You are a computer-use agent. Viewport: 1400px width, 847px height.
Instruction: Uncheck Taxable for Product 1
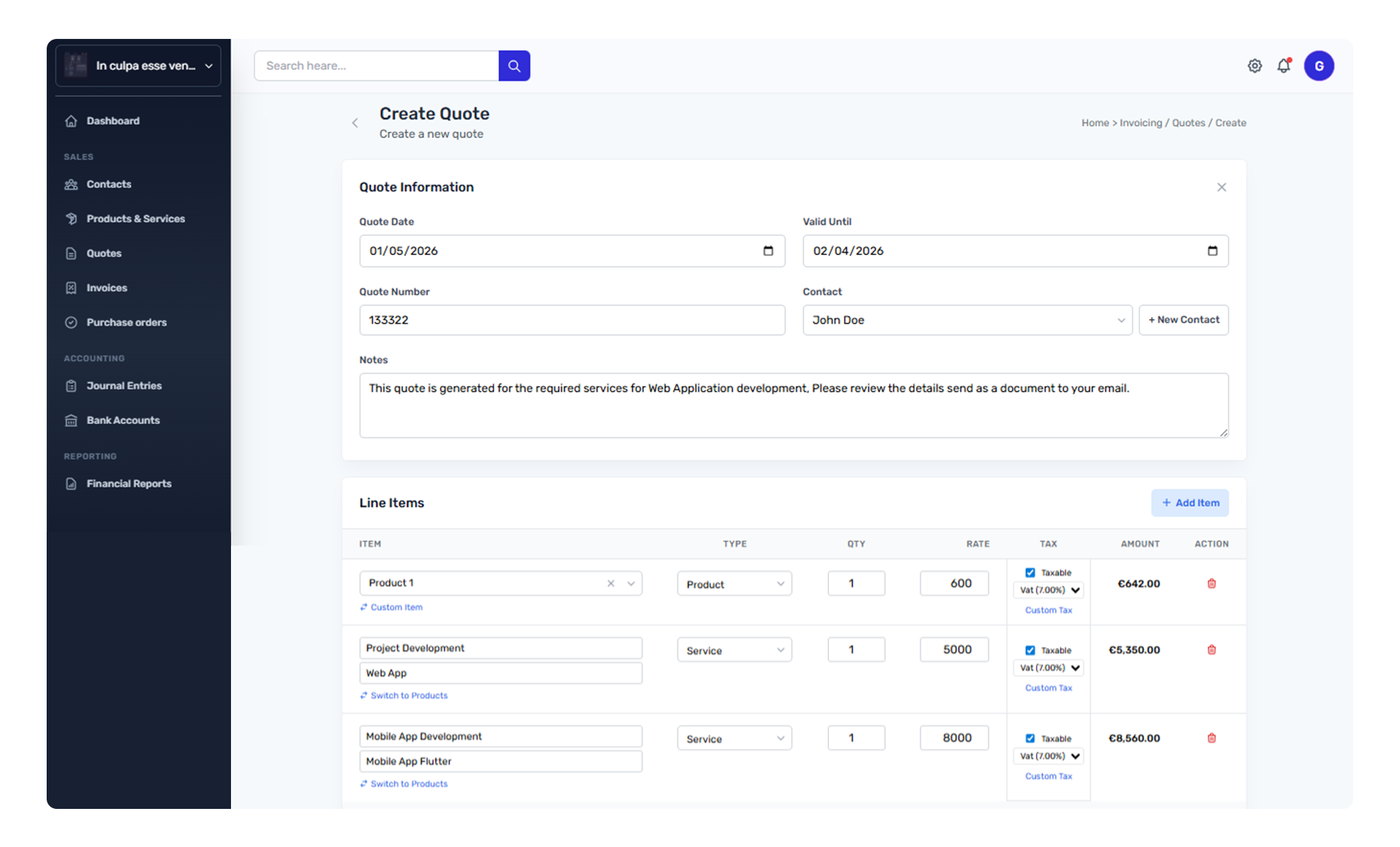coord(1030,572)
